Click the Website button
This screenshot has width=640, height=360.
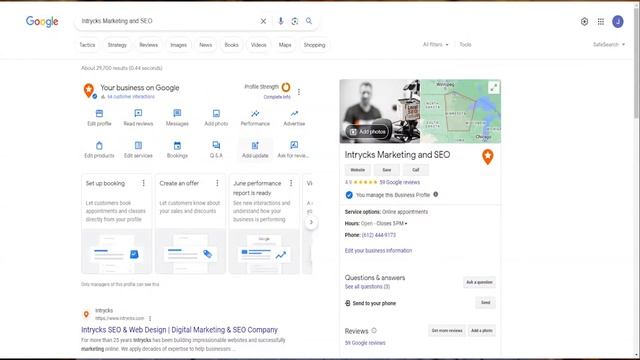(358, 170)
